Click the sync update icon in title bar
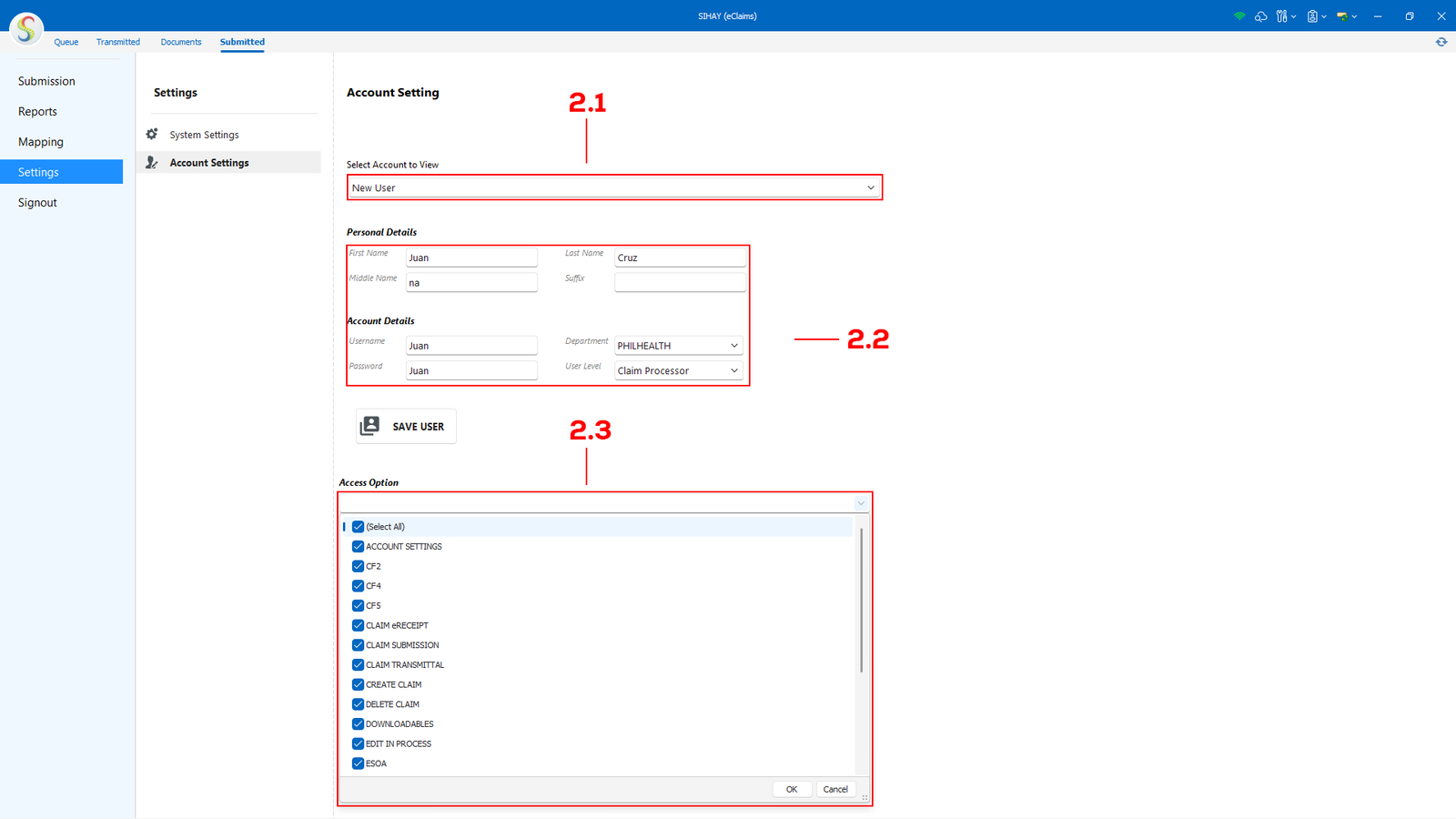Viewport: 1456px width, 819px height. tap(1342, 16)
